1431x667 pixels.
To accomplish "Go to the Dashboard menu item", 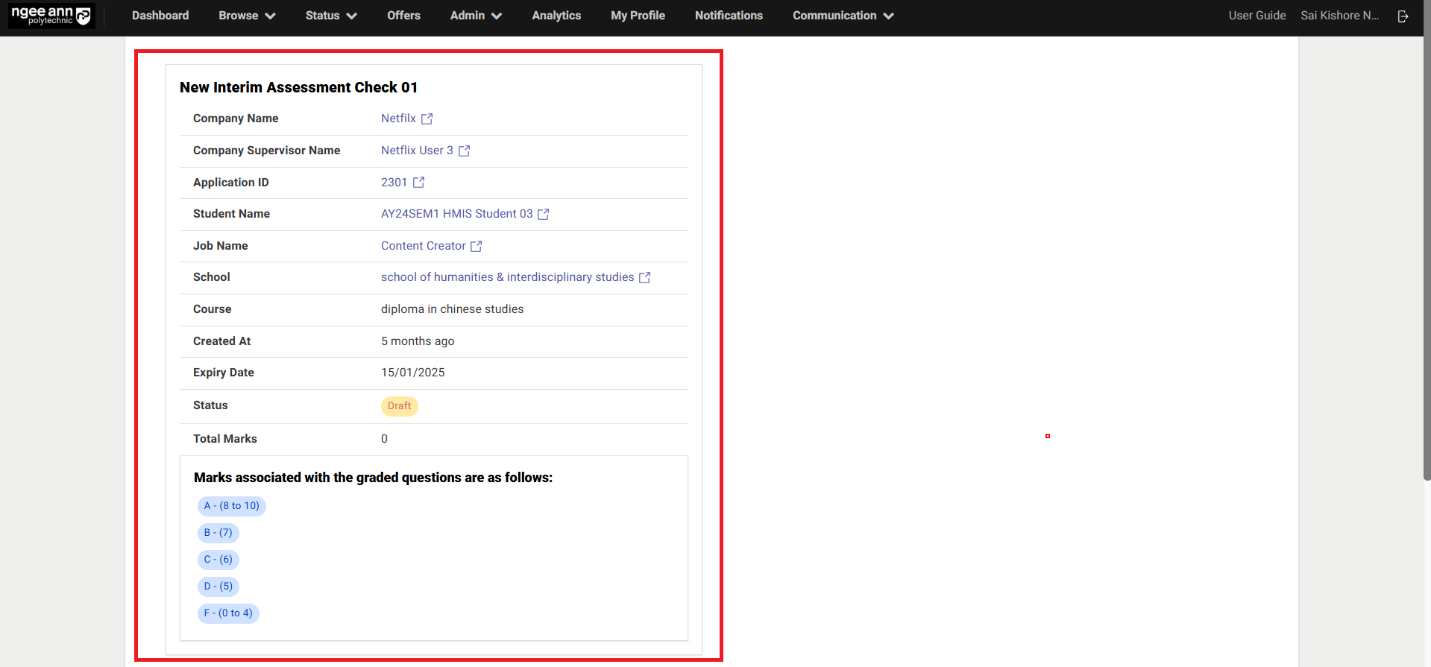I will coord(160,15).
